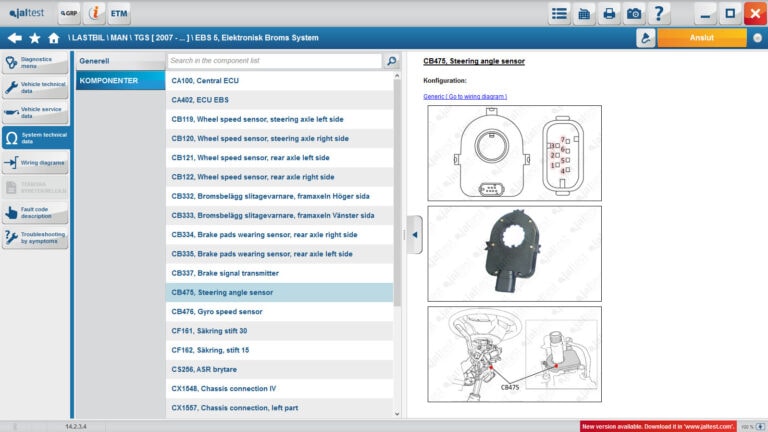Select System technical data
Viewport: 768px width, 432px height.
point(35,138)
